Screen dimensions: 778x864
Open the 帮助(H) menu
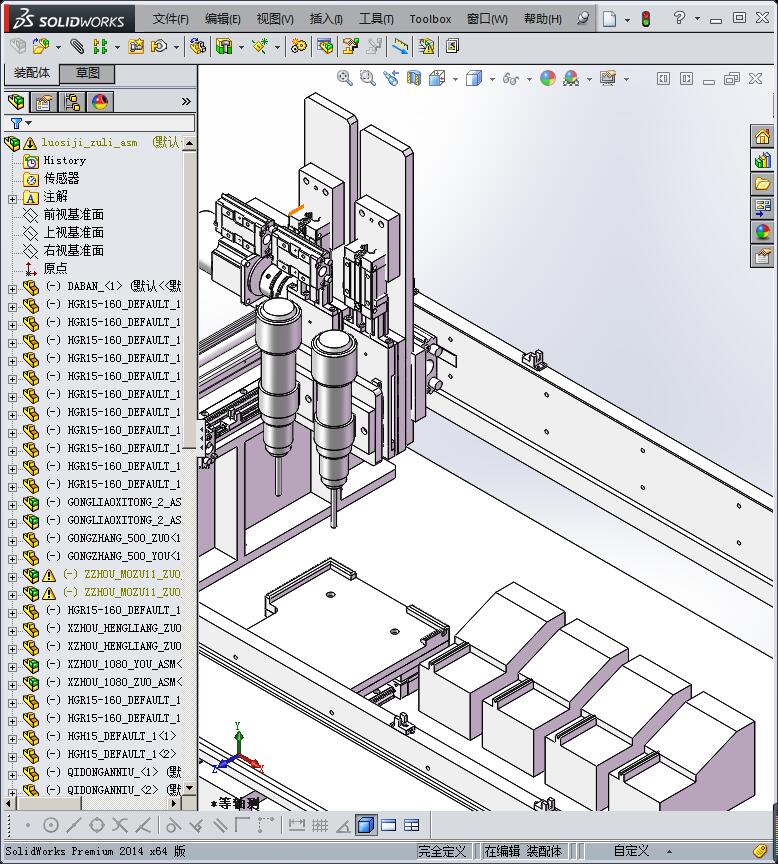click(543, 19)
